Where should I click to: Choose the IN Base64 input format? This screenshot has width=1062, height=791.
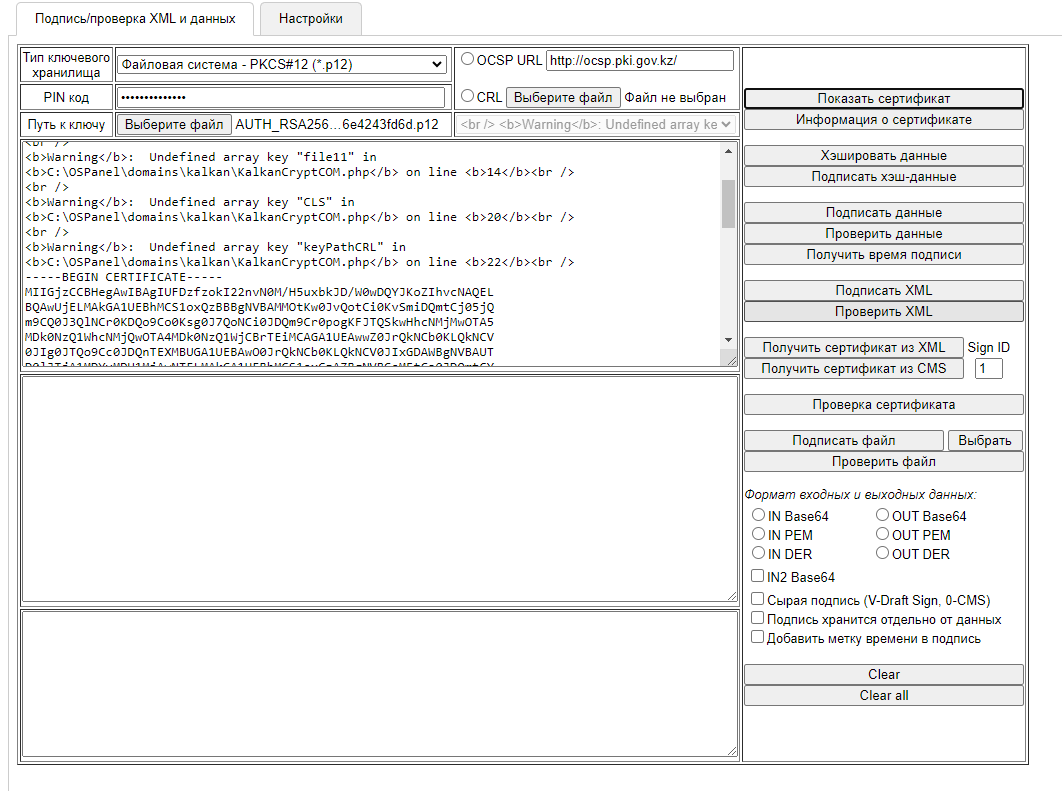[758, 516]
